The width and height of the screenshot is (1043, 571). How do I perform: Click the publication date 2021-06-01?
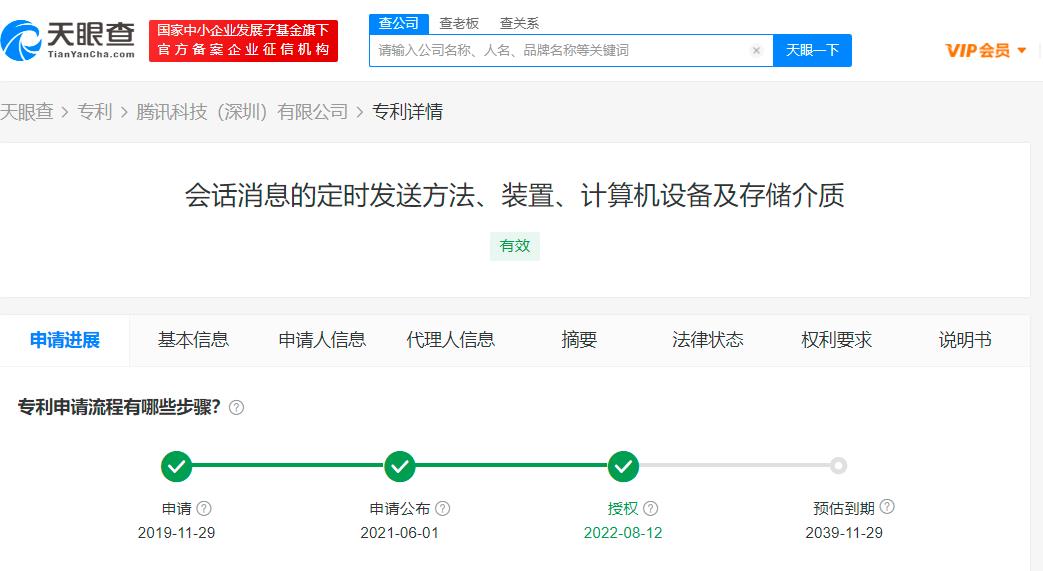[399, 533]
